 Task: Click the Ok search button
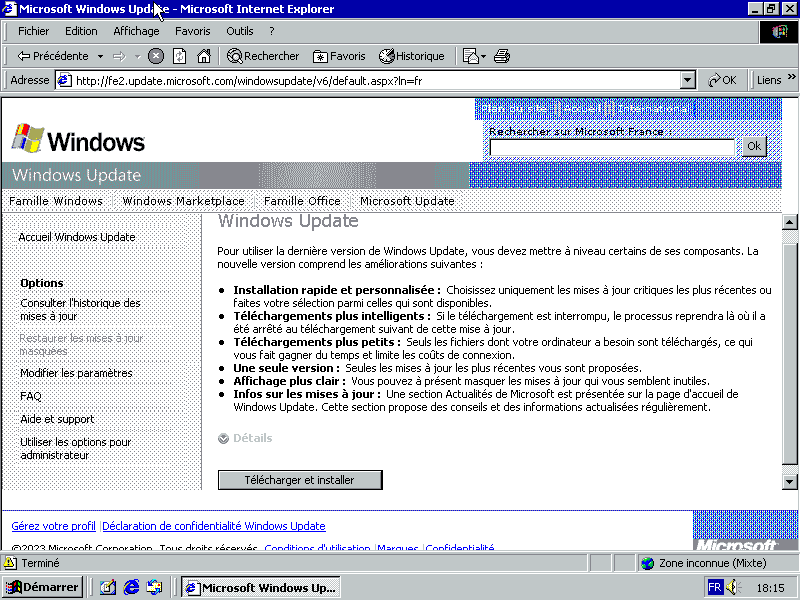754,146
